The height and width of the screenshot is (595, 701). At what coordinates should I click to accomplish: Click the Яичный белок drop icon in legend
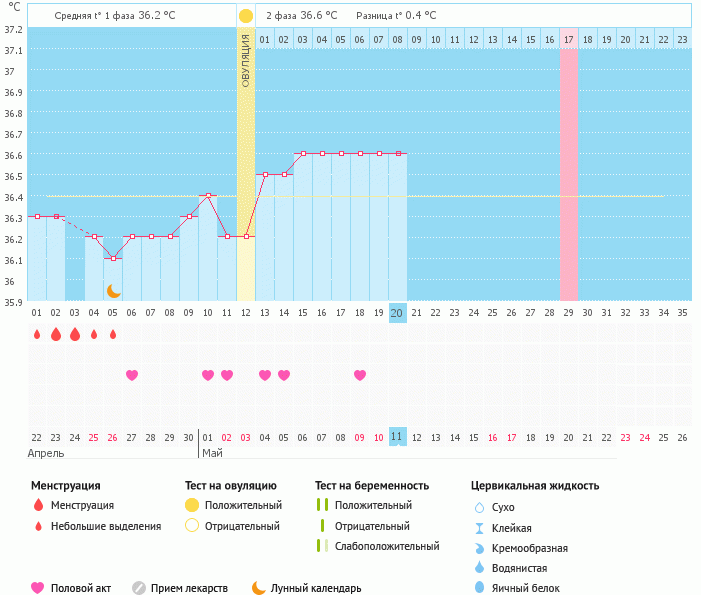click(x=479, y=588)
